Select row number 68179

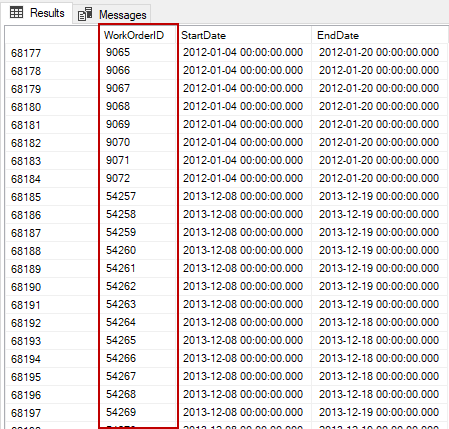point(51,89)
